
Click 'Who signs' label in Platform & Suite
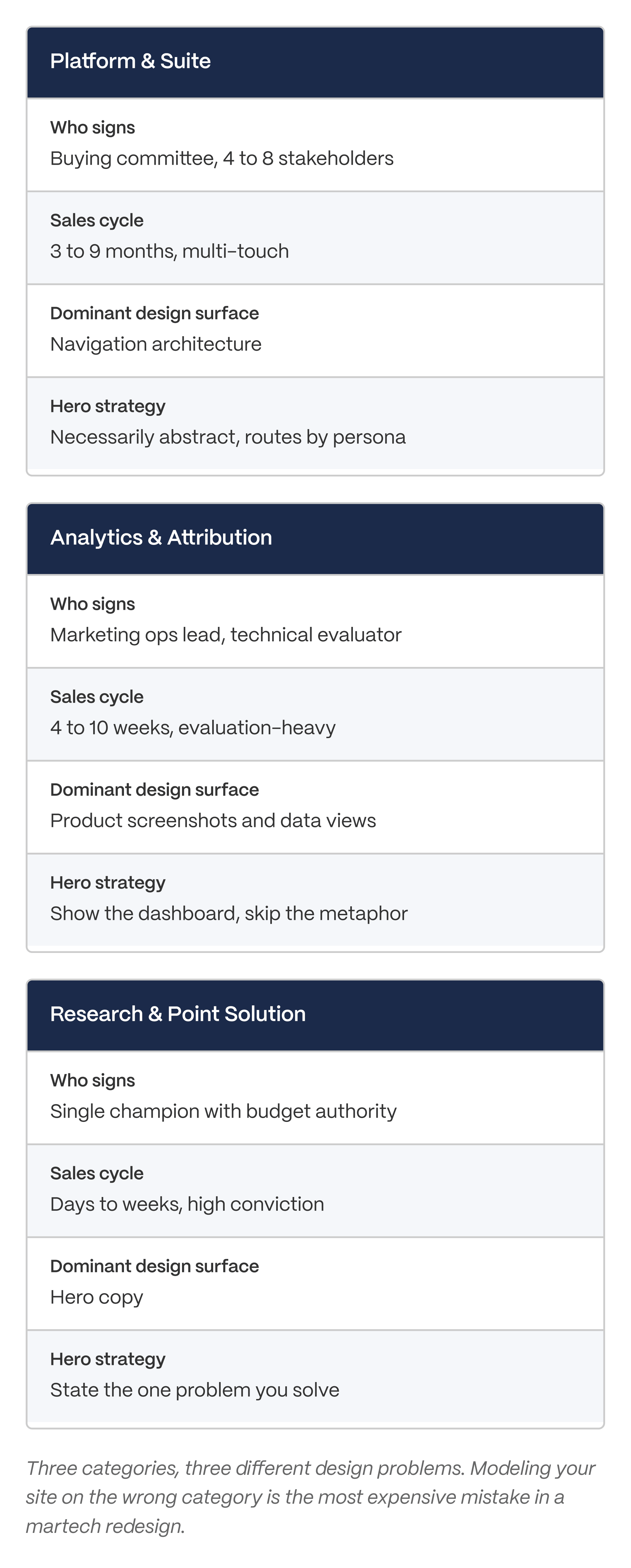[x=92, y=127]
